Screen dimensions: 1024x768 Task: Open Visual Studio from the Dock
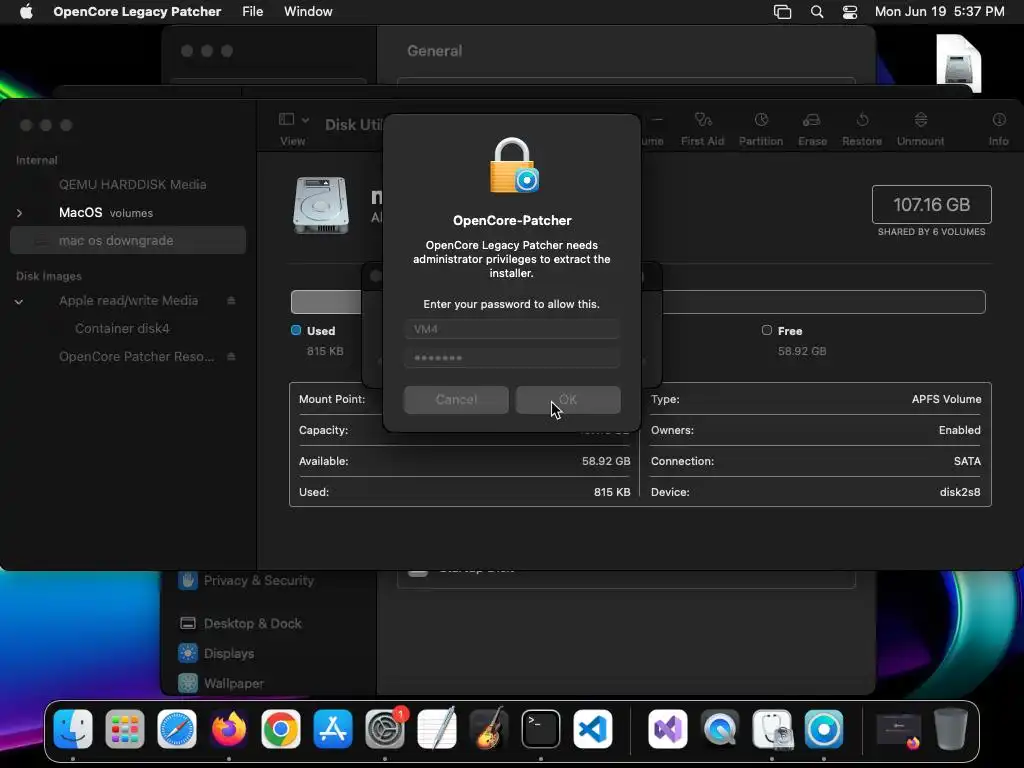click(667, 729)
